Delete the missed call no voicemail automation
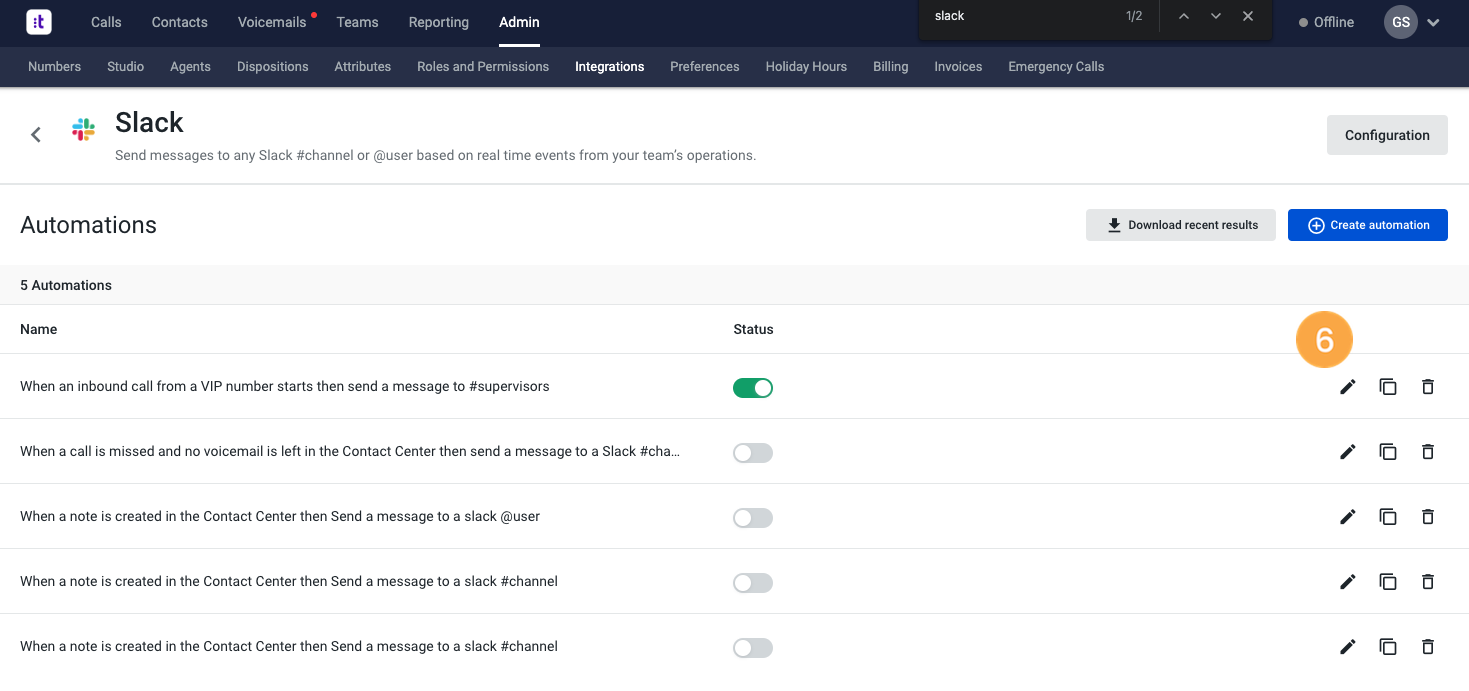Viewport: 1469px width, 691px height. coord(1428,452)
